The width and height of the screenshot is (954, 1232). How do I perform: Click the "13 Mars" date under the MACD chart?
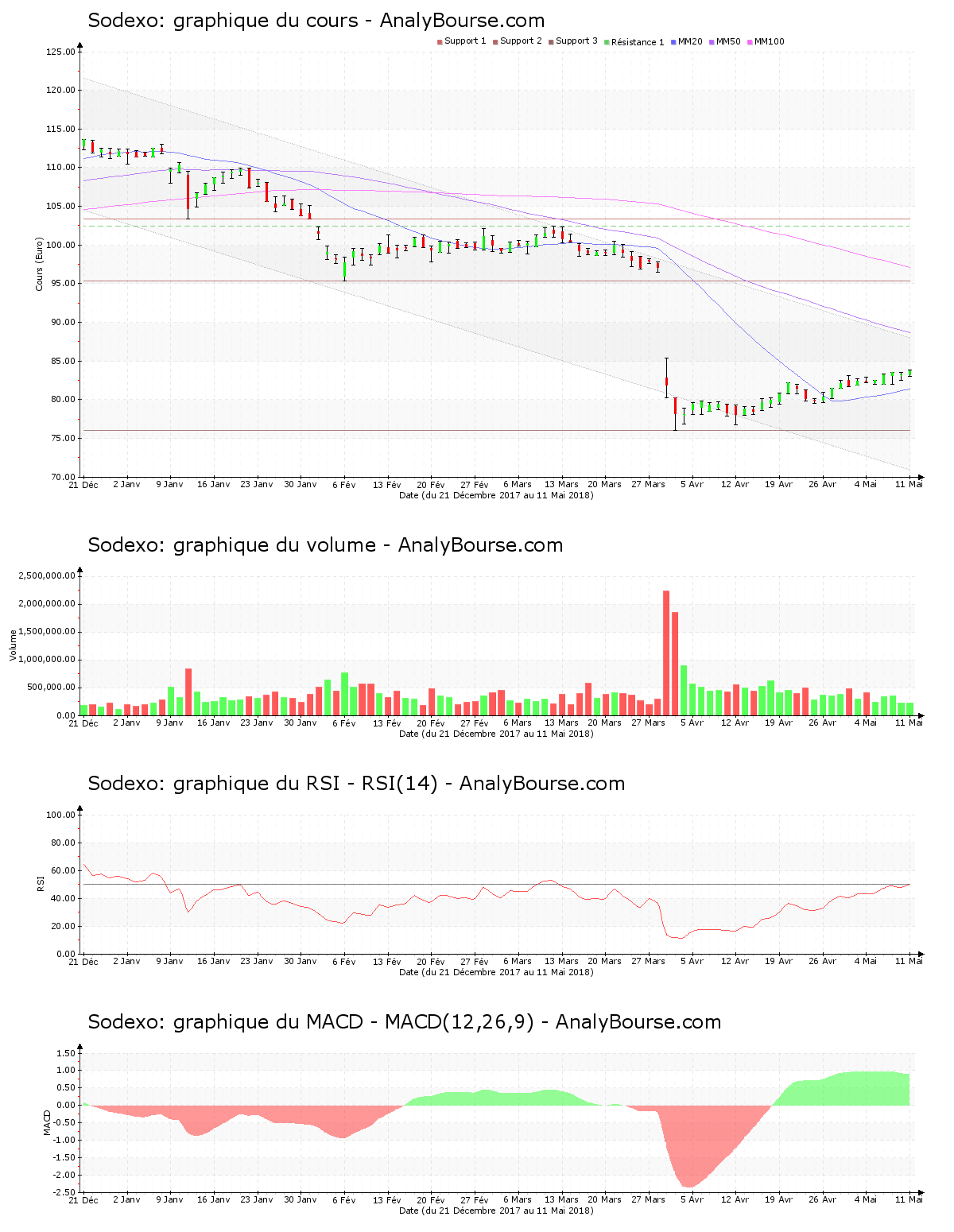[x=561, y=1199]
